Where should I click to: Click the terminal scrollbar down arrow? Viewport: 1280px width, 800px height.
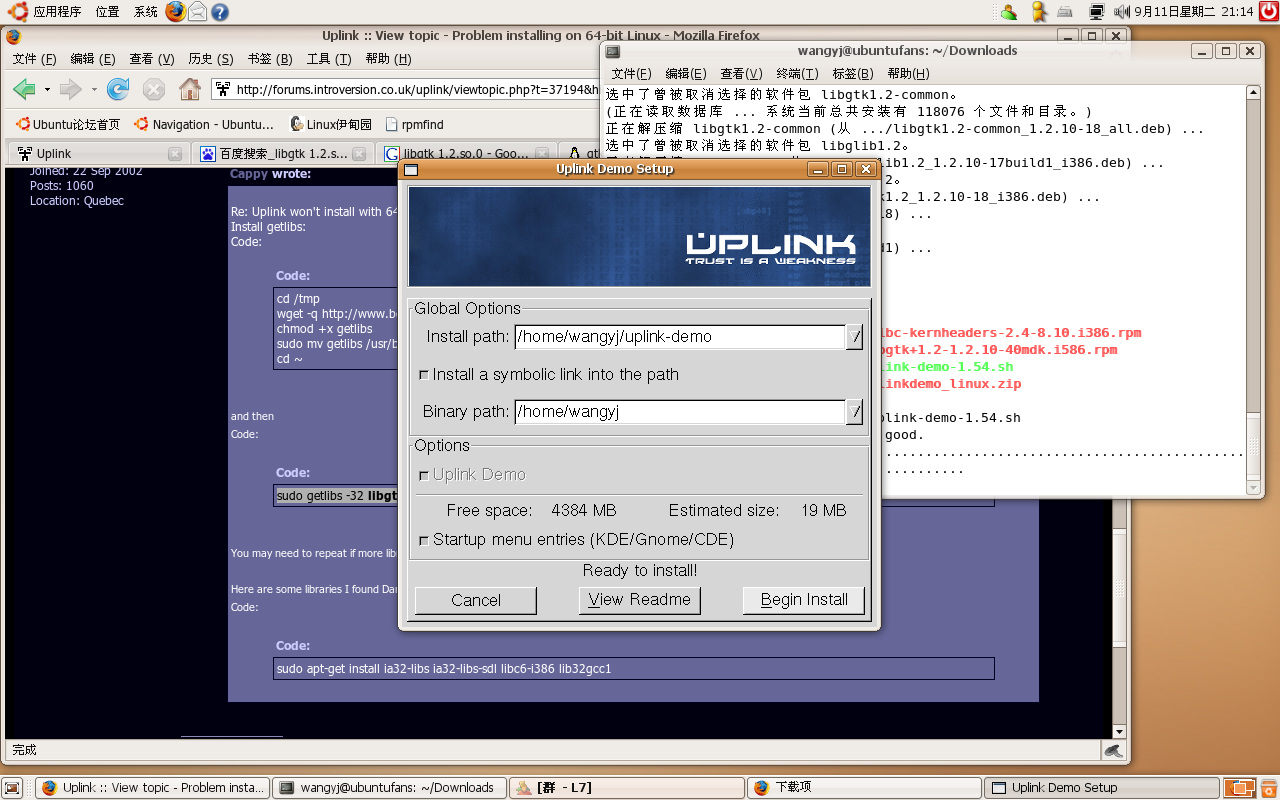tap(1253, 488)
